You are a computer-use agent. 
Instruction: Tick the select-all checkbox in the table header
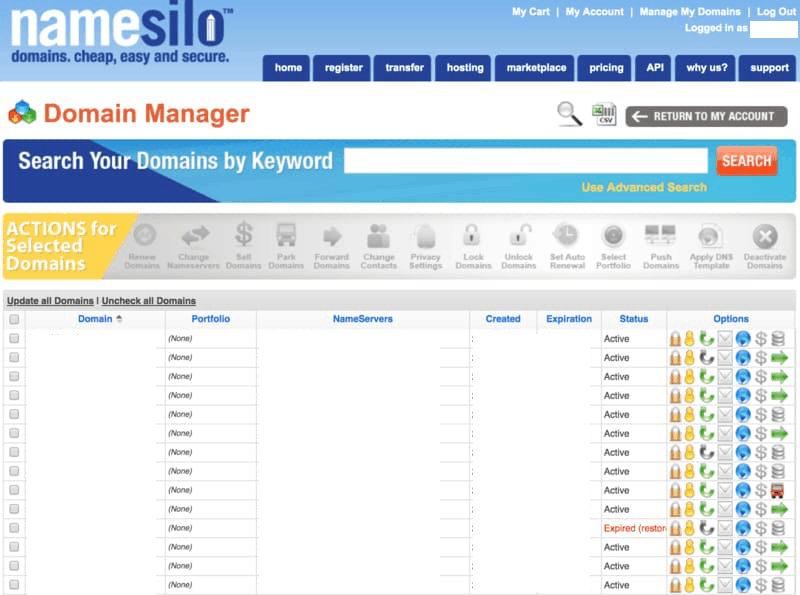click(x=14, y=319)
